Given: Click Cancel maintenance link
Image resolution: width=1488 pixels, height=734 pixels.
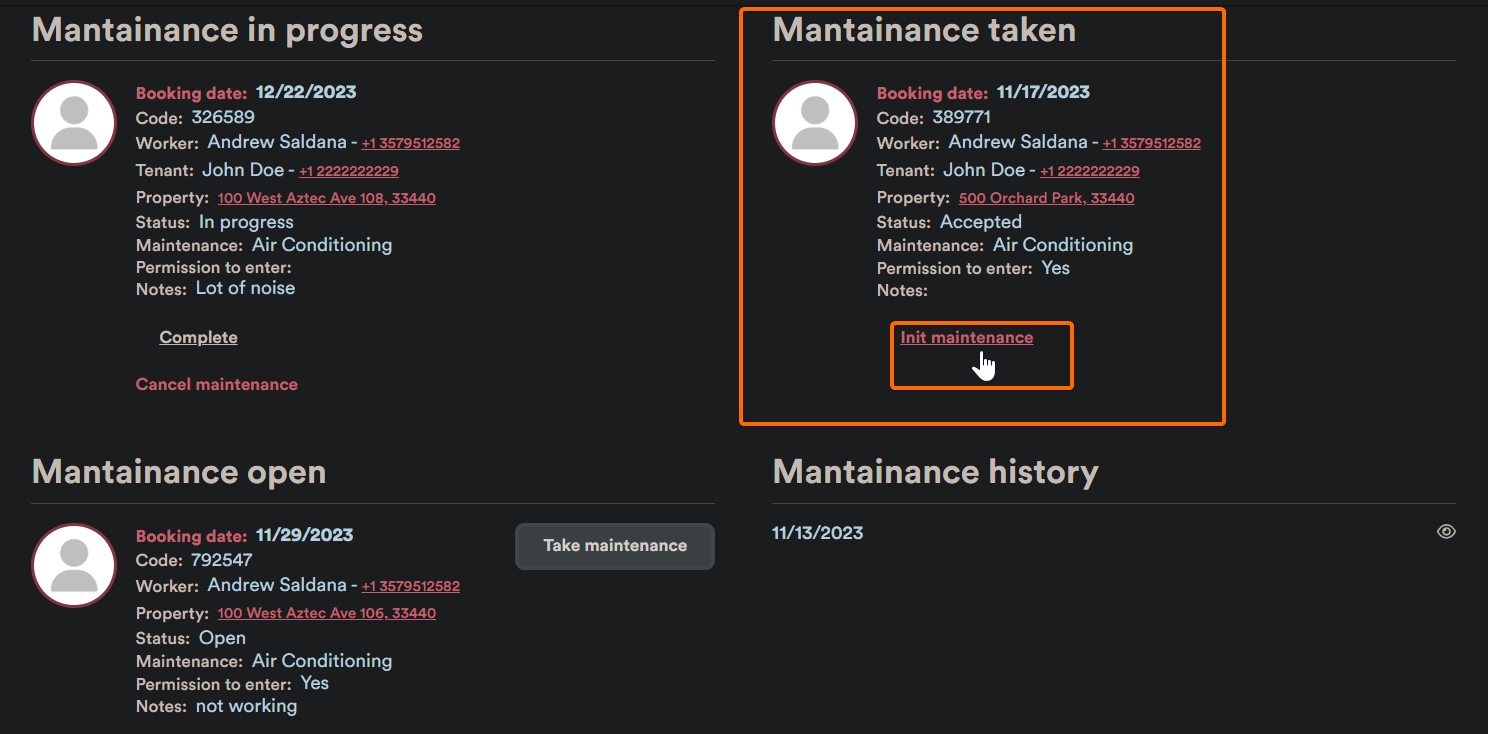Looking at the screenshot, I should click(216, 384).
